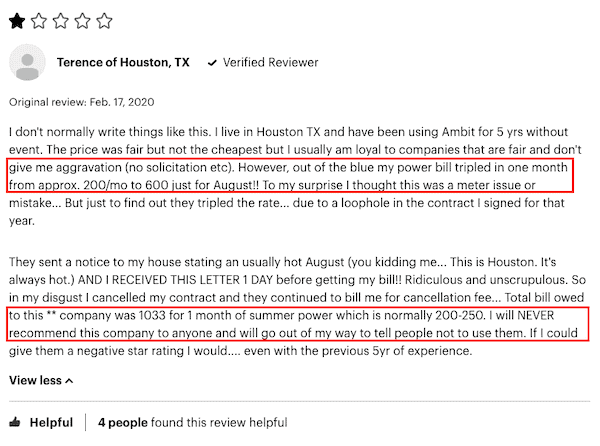Click the second empty rating star
Viewport: 600px width, 446px height.
[x=39, y=21]
